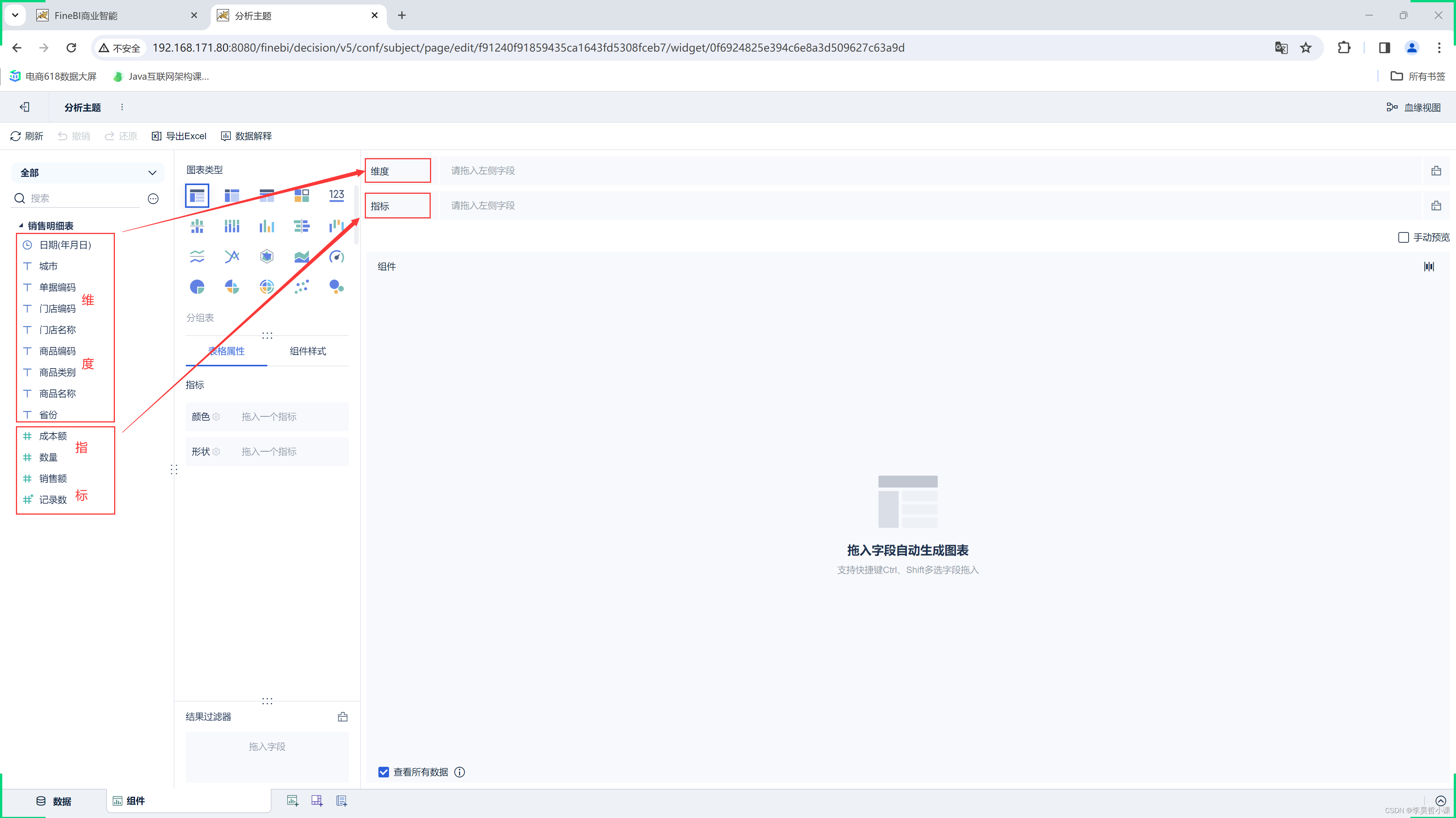Select the pie chart icon
1456x818 pixels.
pos(197,287)
